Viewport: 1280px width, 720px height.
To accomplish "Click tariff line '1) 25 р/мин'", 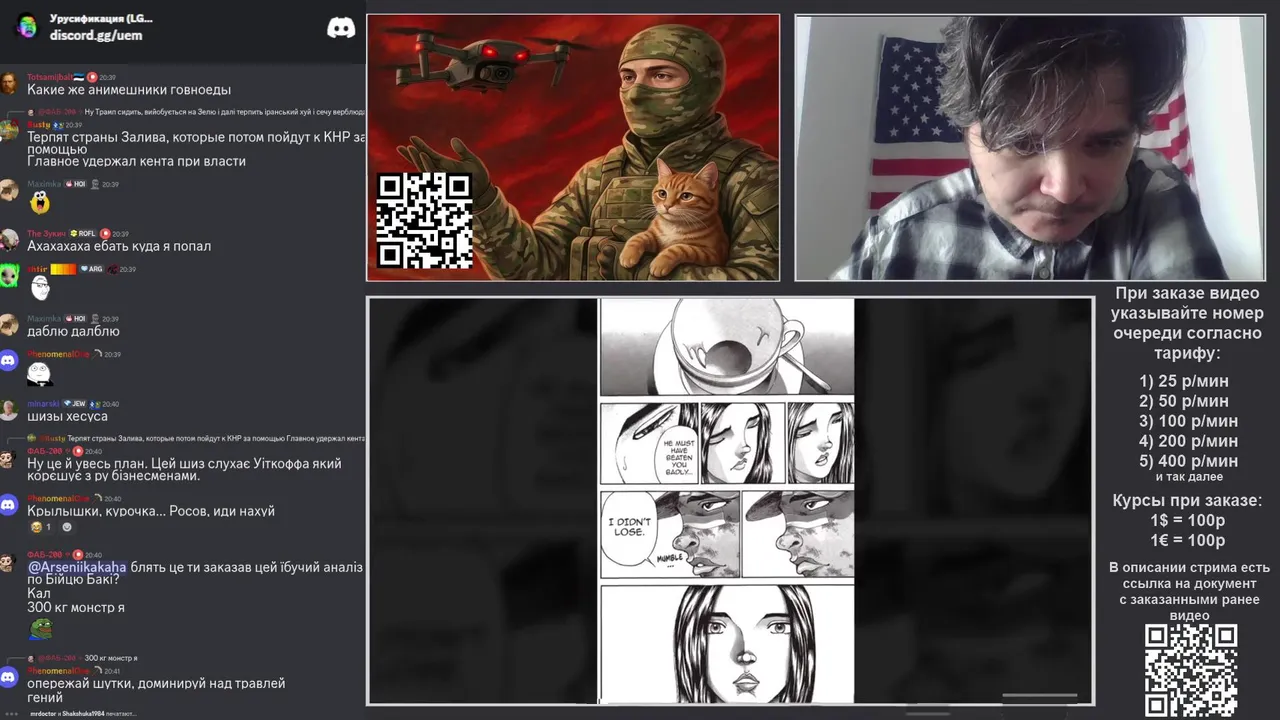I will pos(1184,381).
